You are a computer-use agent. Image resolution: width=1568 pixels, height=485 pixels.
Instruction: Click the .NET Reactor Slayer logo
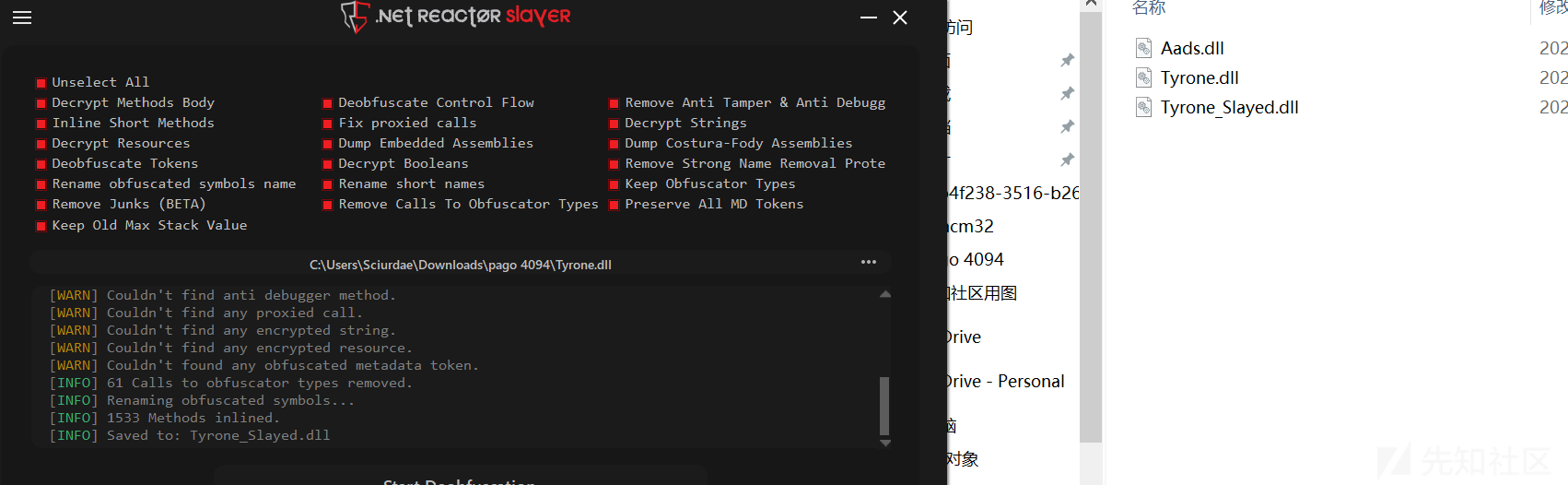456,16
